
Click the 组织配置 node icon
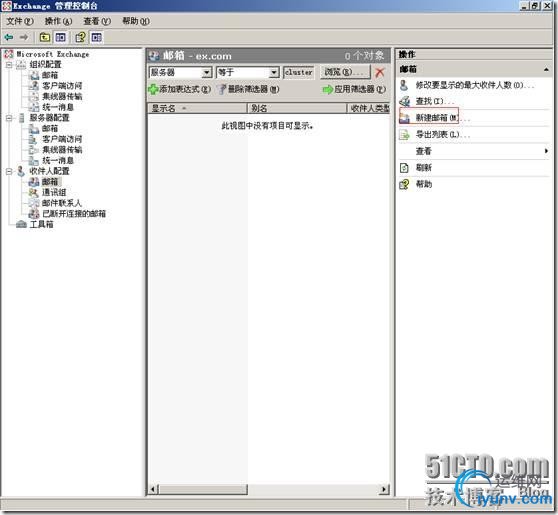(21, 65)
